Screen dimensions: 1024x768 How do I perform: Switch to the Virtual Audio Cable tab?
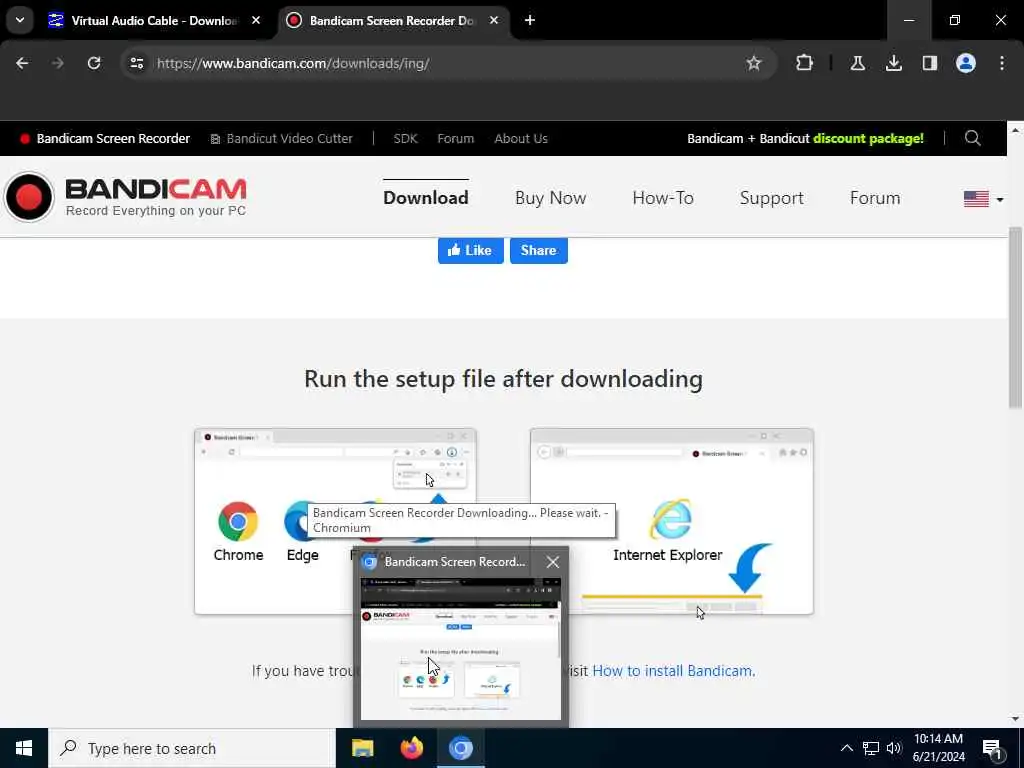point(154,20)
